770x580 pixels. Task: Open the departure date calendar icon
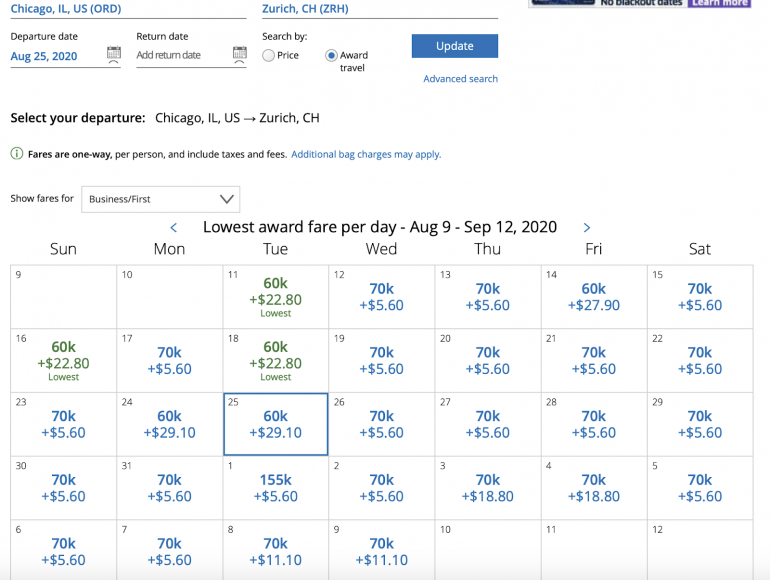(113, 54)
